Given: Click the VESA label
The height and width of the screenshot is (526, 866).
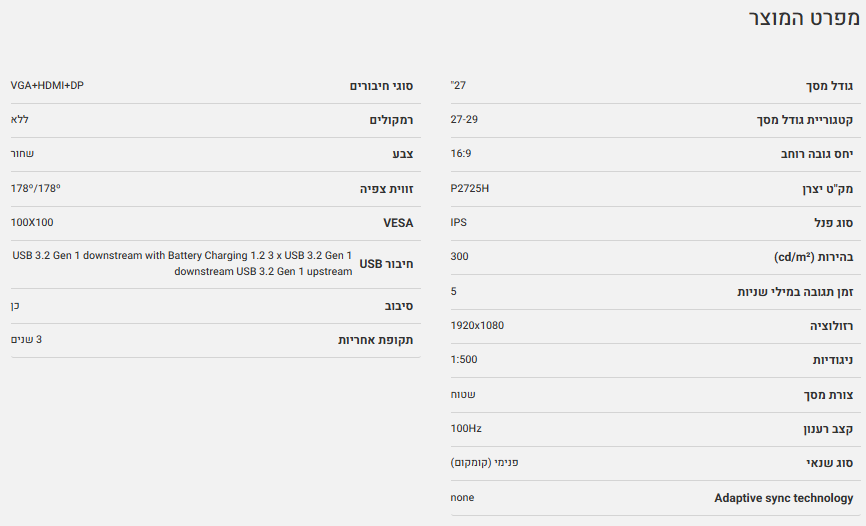Looking at the screenshot, I should pyautogui.click(x=398, y=223).
